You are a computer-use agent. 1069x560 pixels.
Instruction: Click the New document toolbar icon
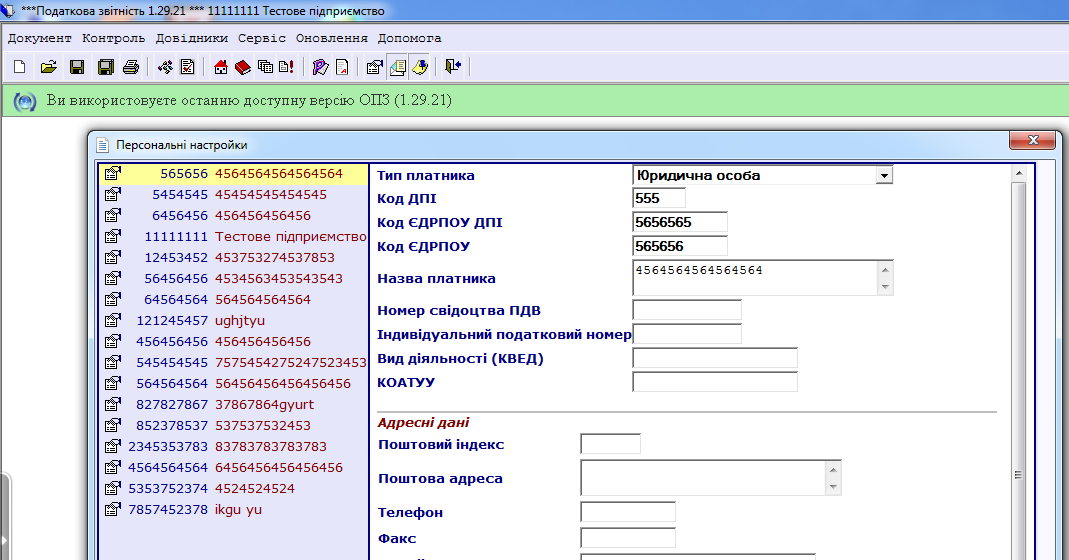pos(19,67)
